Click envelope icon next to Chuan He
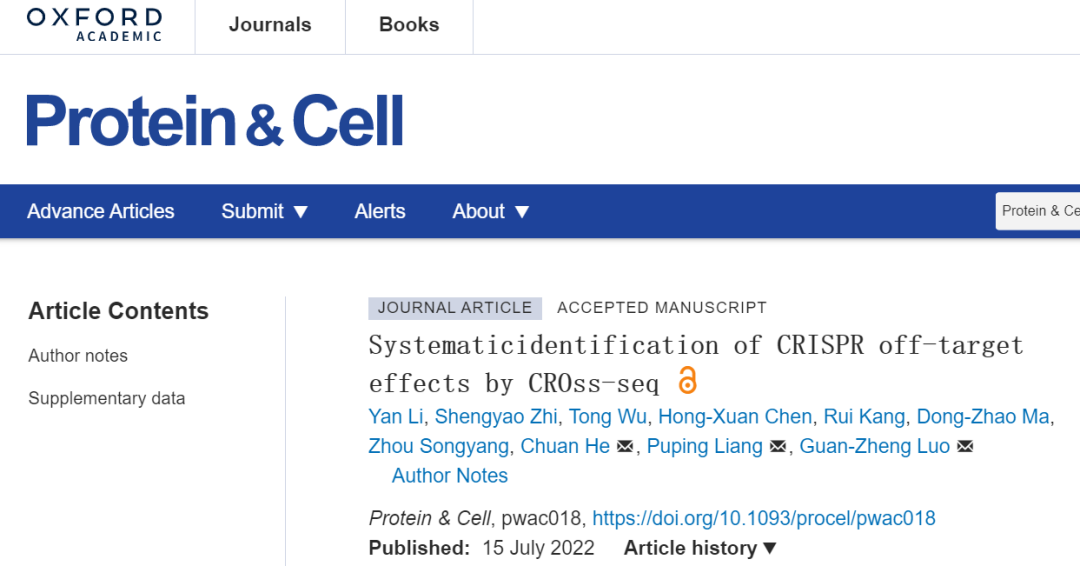The height and width of the screenshot is (566, 1080). click(625, 446)
